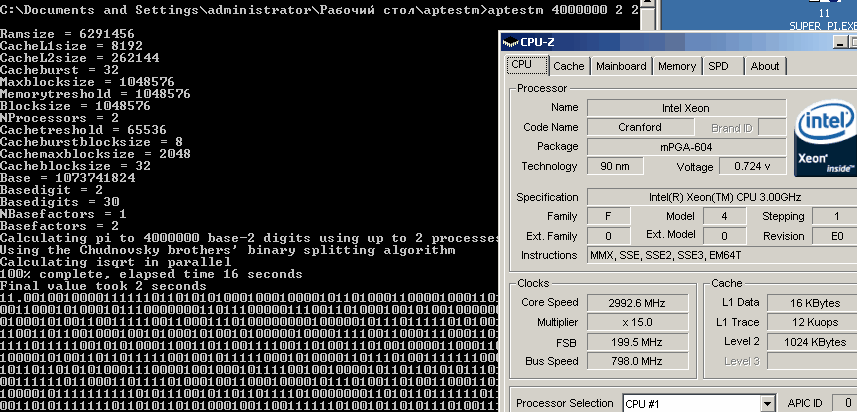The height and width of the screenshot is (412, 857).
Task: Click the FSB value 199.5 MHz
Action: (x=637, y=342)
